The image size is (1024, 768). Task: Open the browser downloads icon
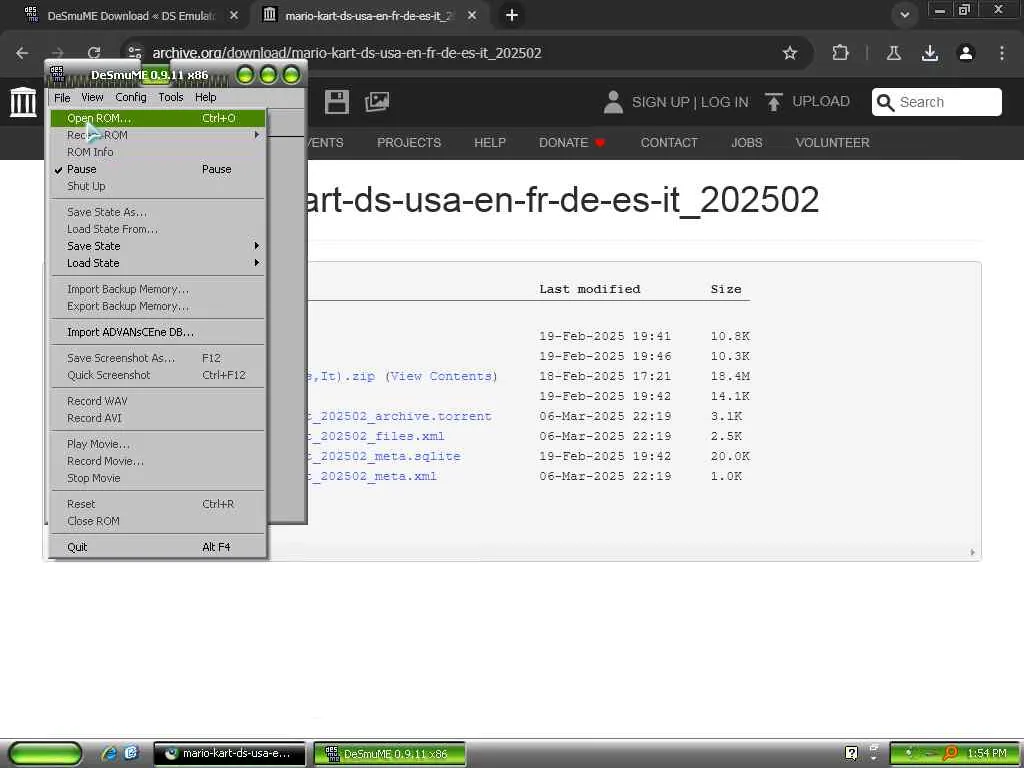tap(929, 53)
